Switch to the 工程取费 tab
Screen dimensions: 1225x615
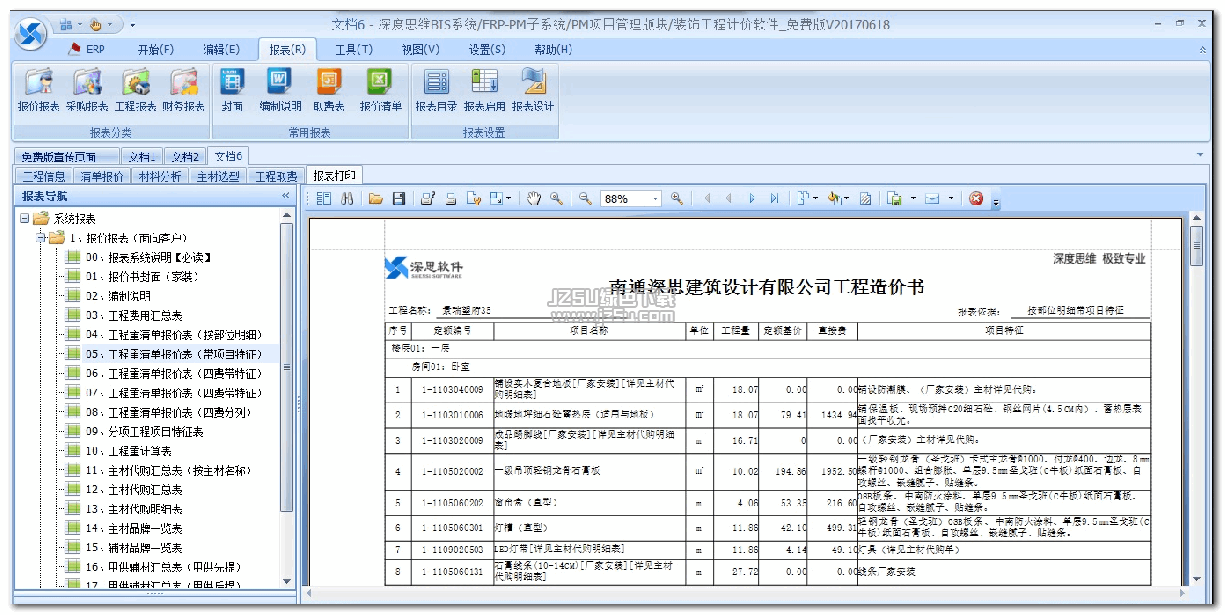(x=276, y=176)
